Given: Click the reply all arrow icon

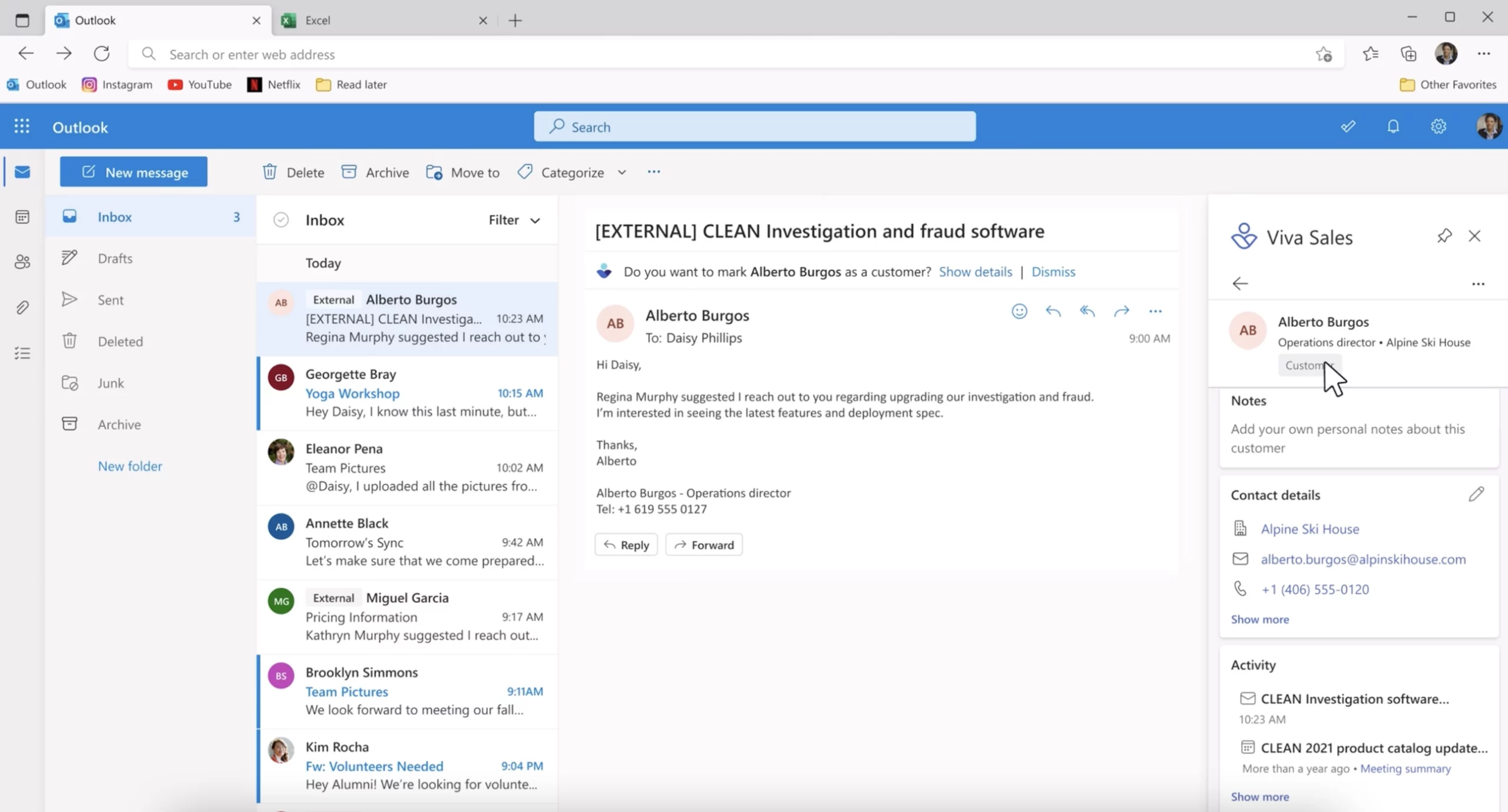Looking at the screenshot, I should (1087, 311).
